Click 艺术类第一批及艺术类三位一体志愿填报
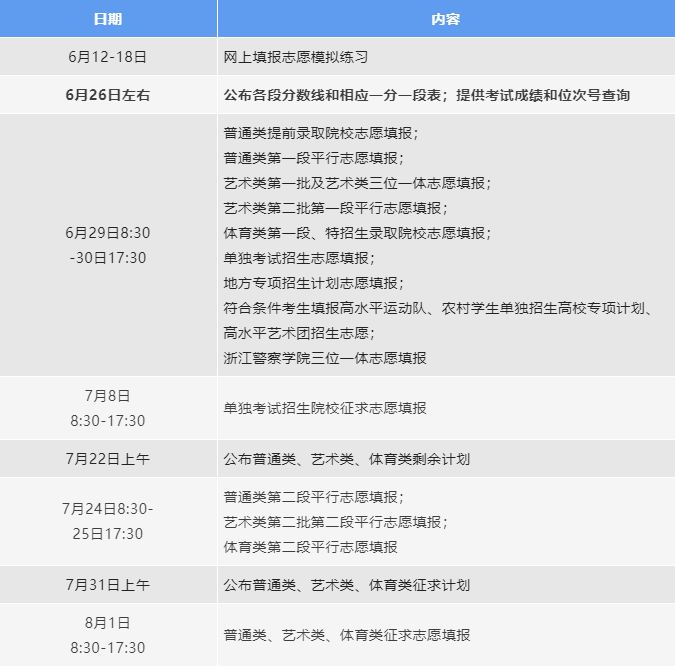This screenshot has height=670, width=675. [357, 183]
